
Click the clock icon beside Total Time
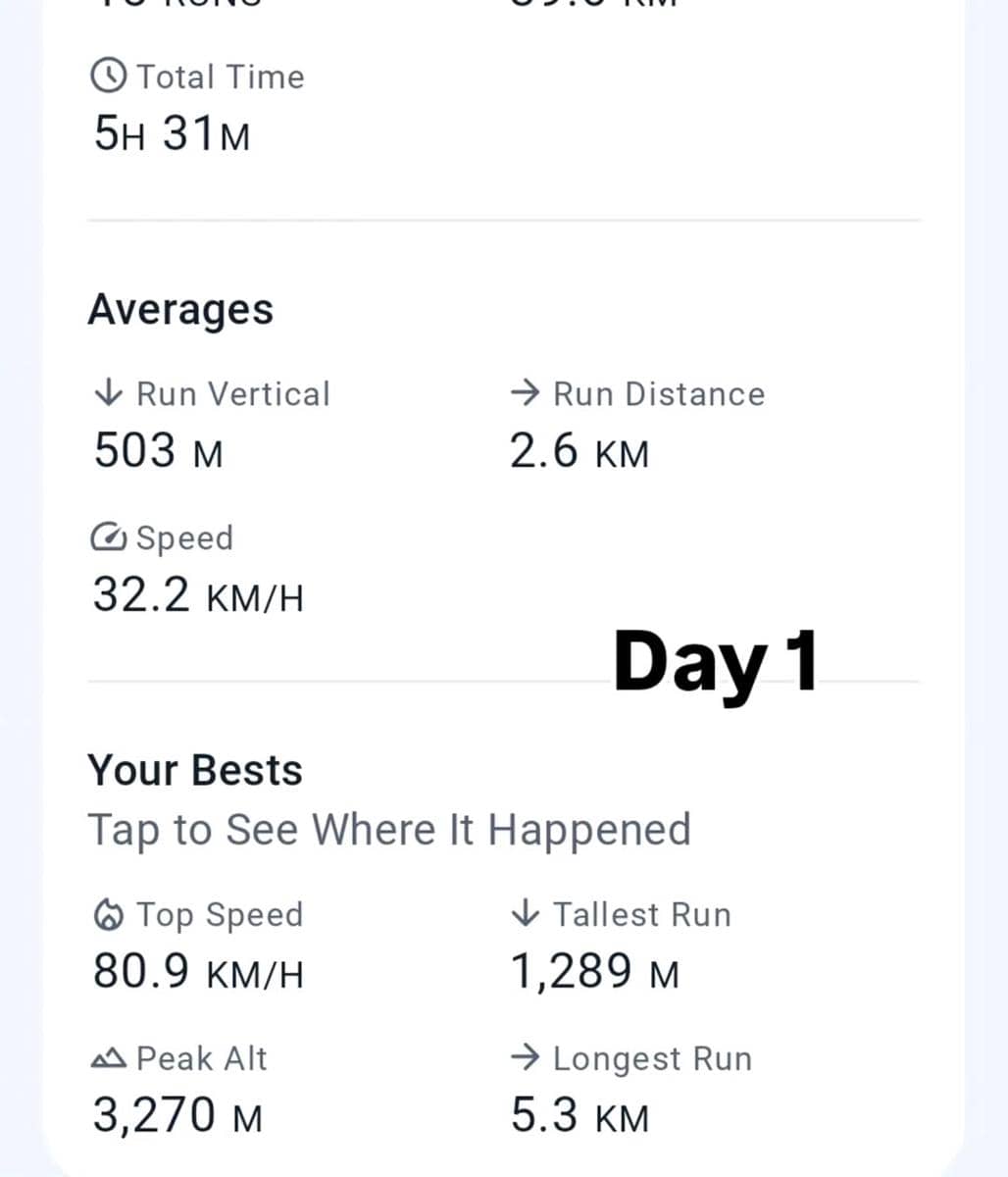[108, 76]
